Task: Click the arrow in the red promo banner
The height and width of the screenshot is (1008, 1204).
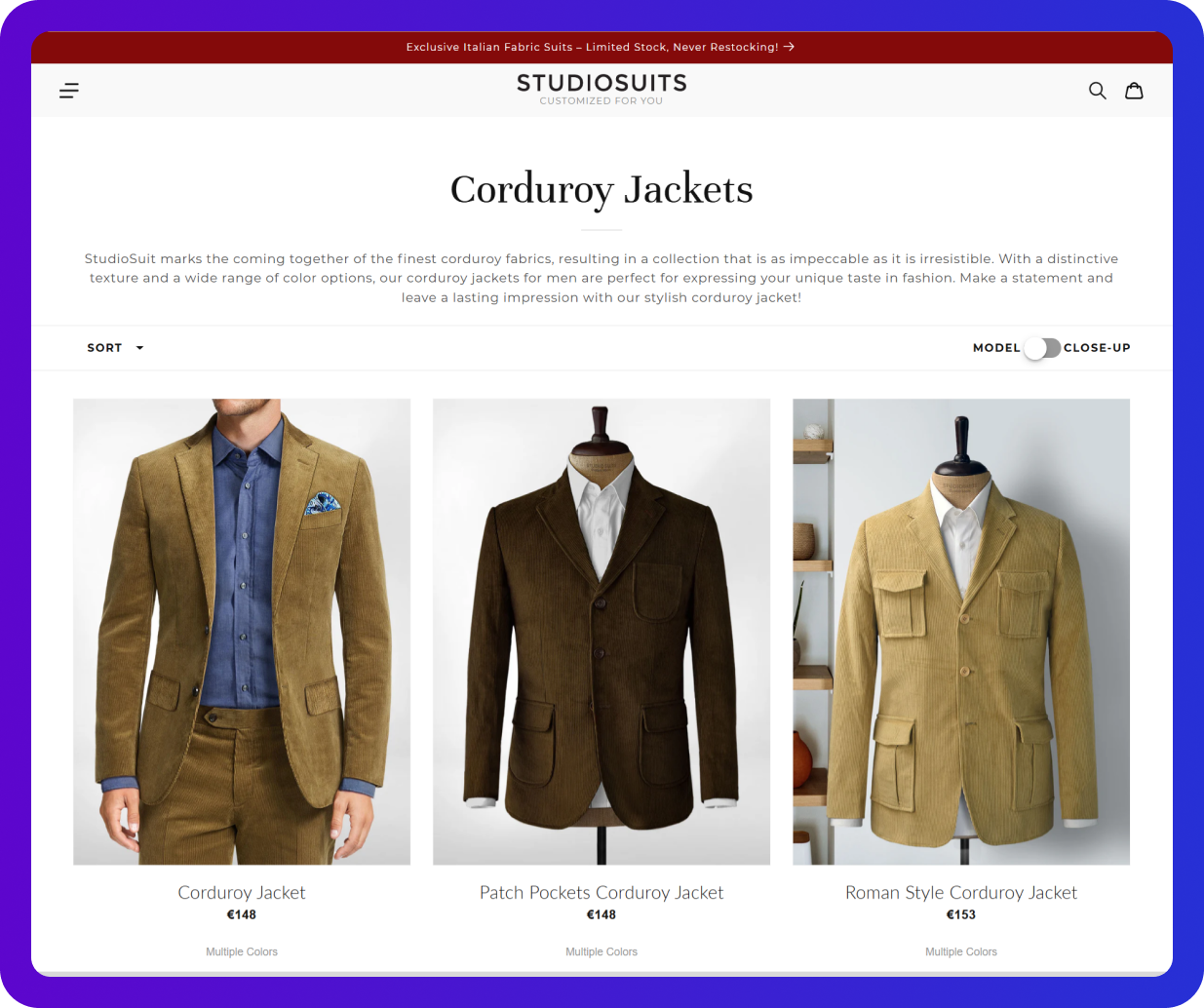Action: click(789, 47)
